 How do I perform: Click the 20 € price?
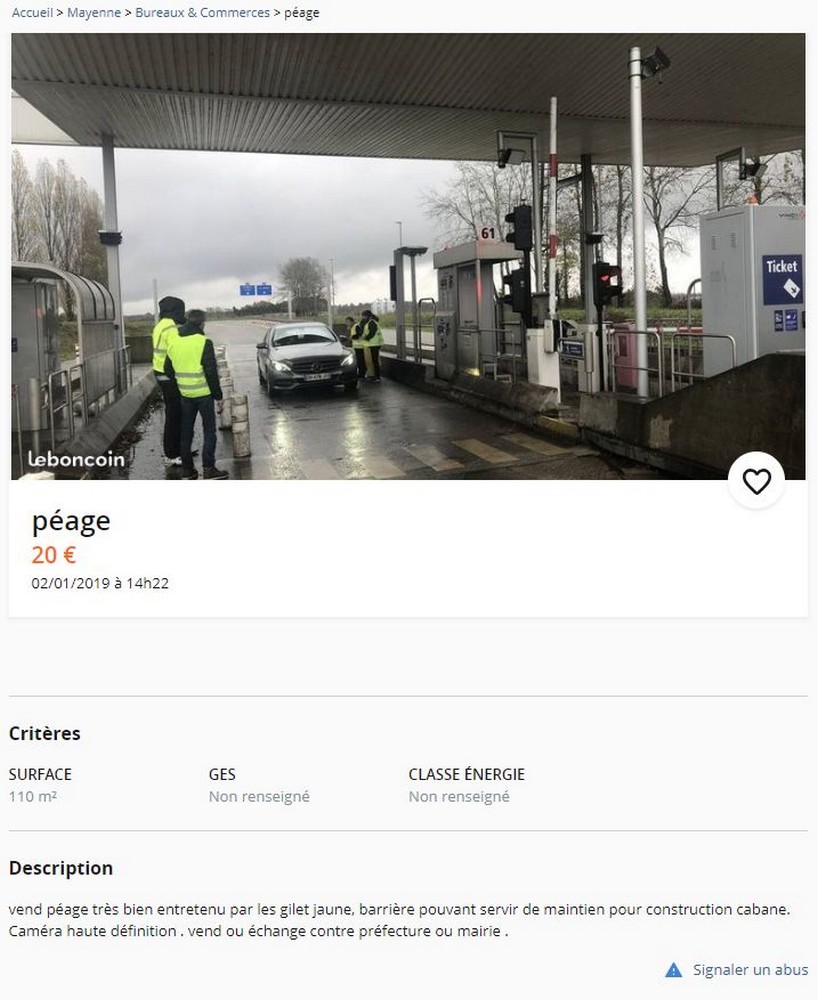click(x=54, y=555)
